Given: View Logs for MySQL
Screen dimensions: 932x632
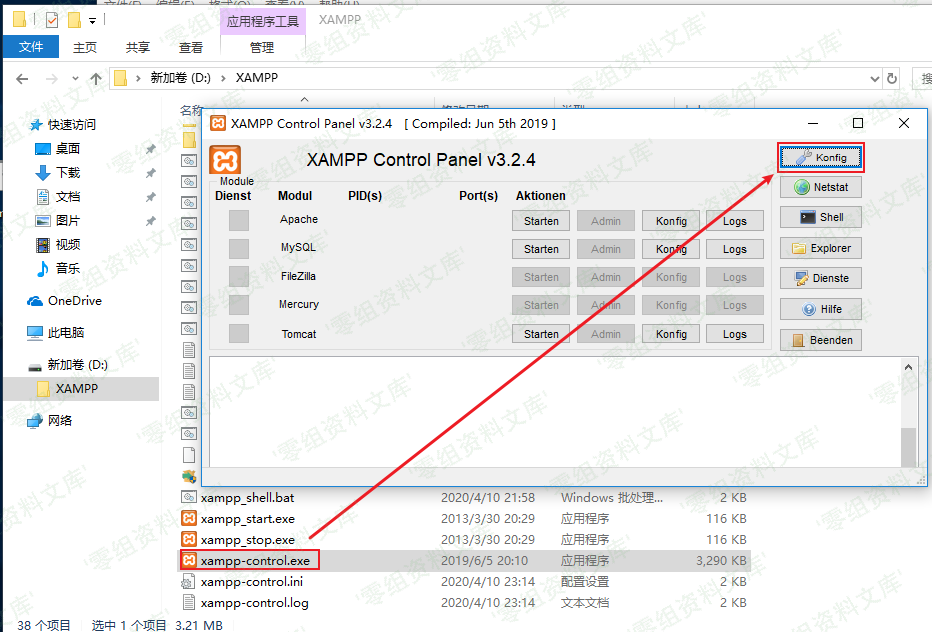Looking at the screenshot, I should [x=735, y=249].
